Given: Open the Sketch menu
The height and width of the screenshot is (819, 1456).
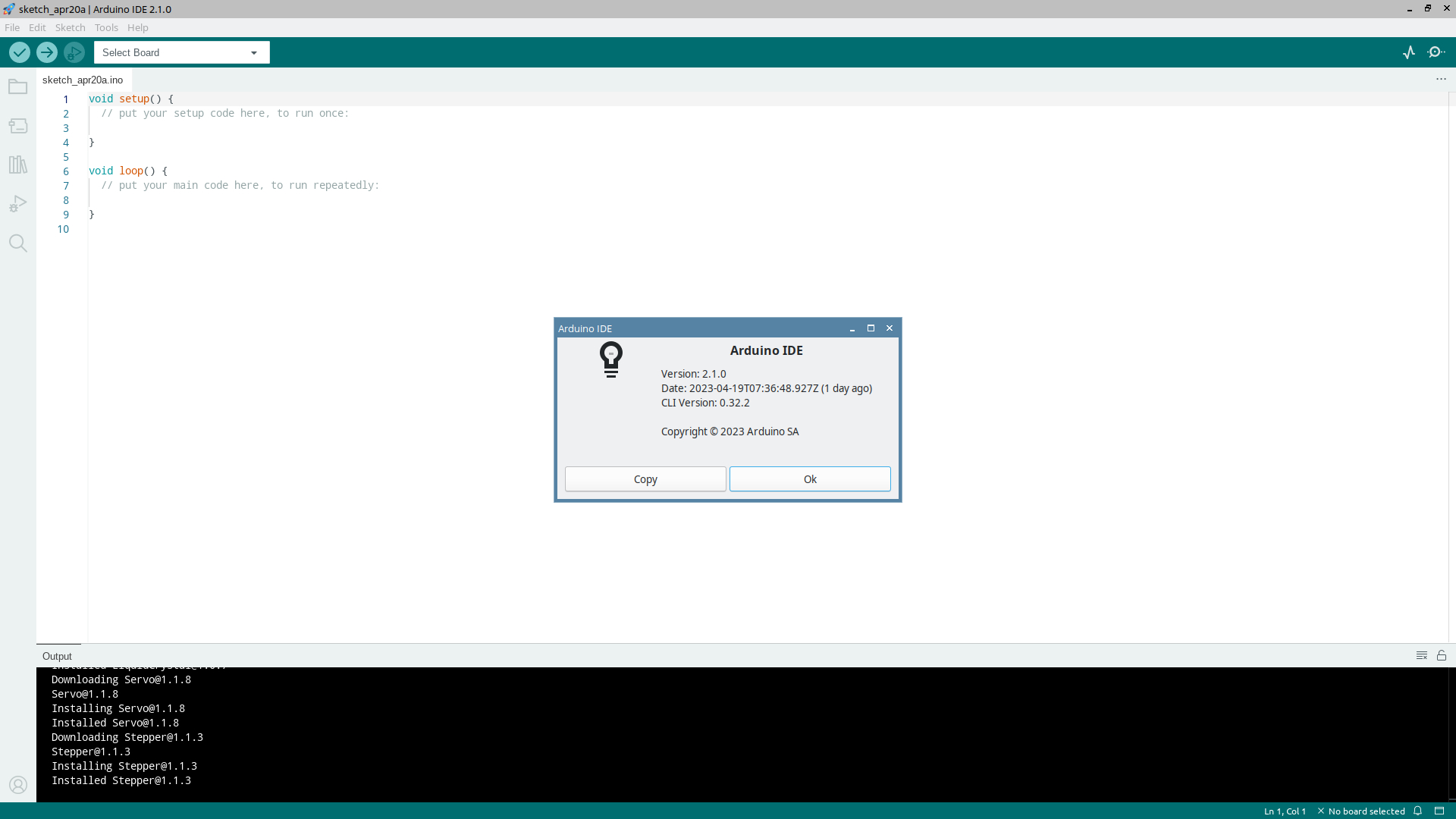Looking at the screenshot, I should (x=70, y=27).
